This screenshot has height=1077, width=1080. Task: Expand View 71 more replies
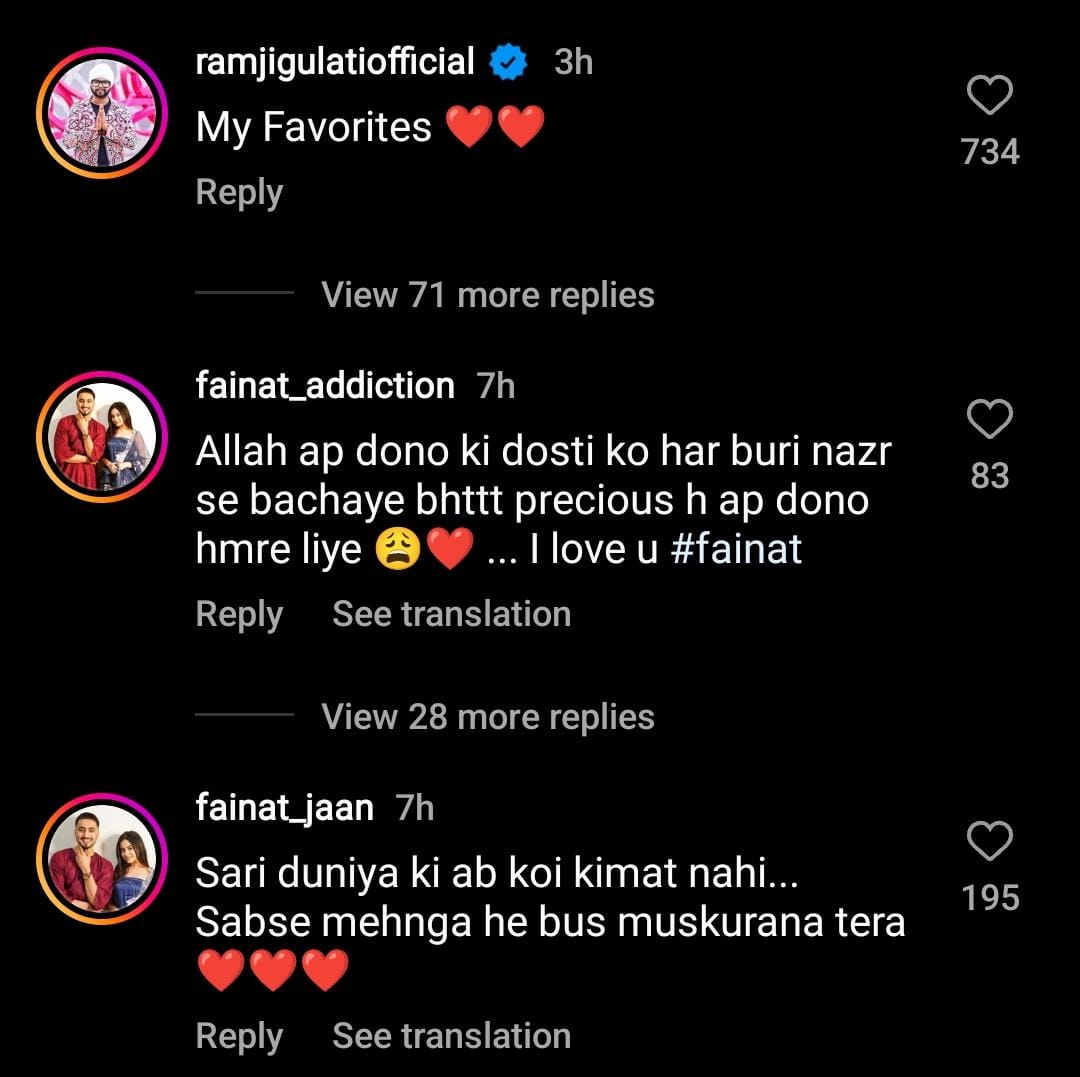point(487,295)
